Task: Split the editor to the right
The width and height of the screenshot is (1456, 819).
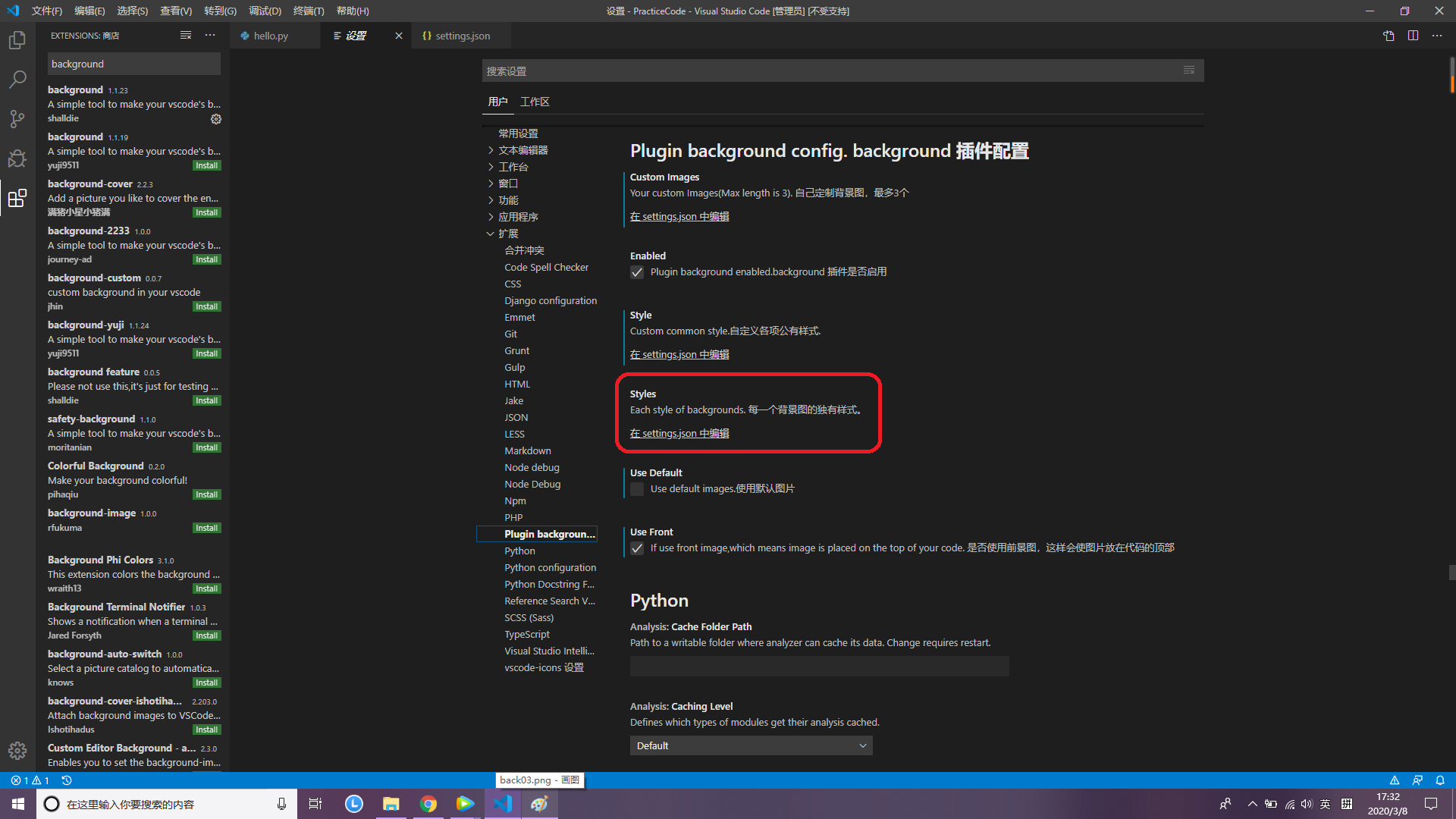Action: click(1413, 36)
